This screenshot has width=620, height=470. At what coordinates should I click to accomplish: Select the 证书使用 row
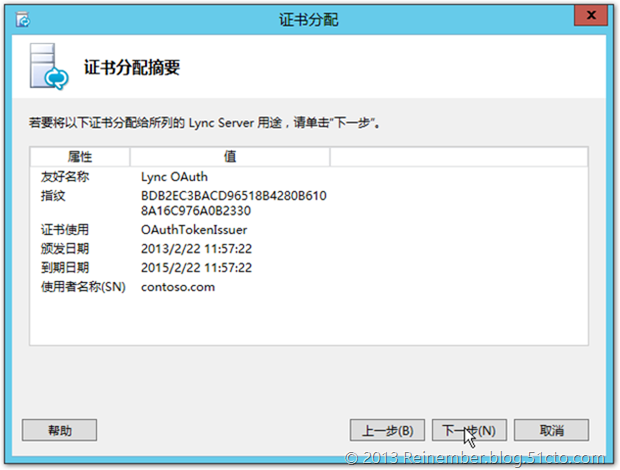tap(64, 230)
